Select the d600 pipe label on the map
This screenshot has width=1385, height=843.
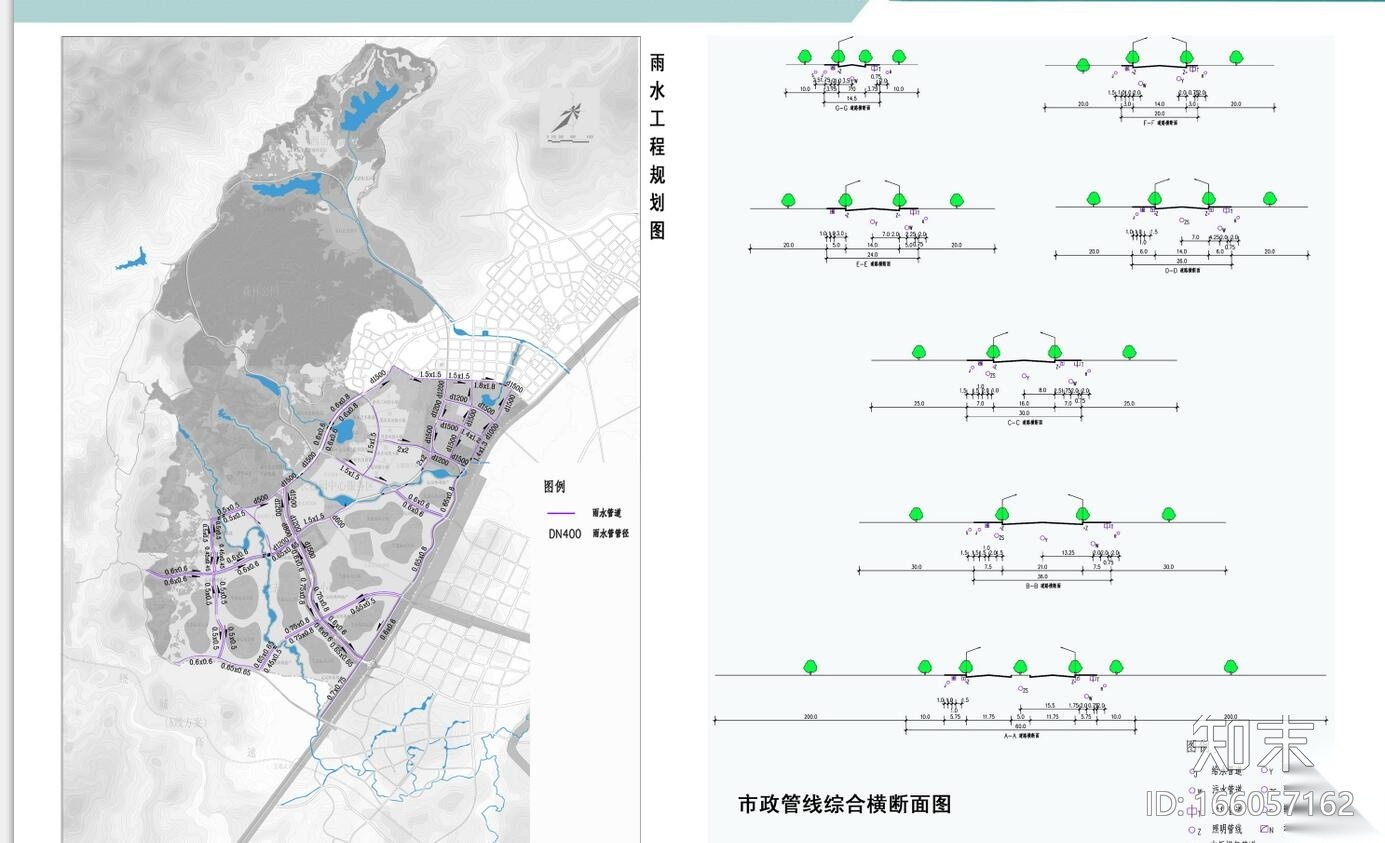(x=338, y=522)
